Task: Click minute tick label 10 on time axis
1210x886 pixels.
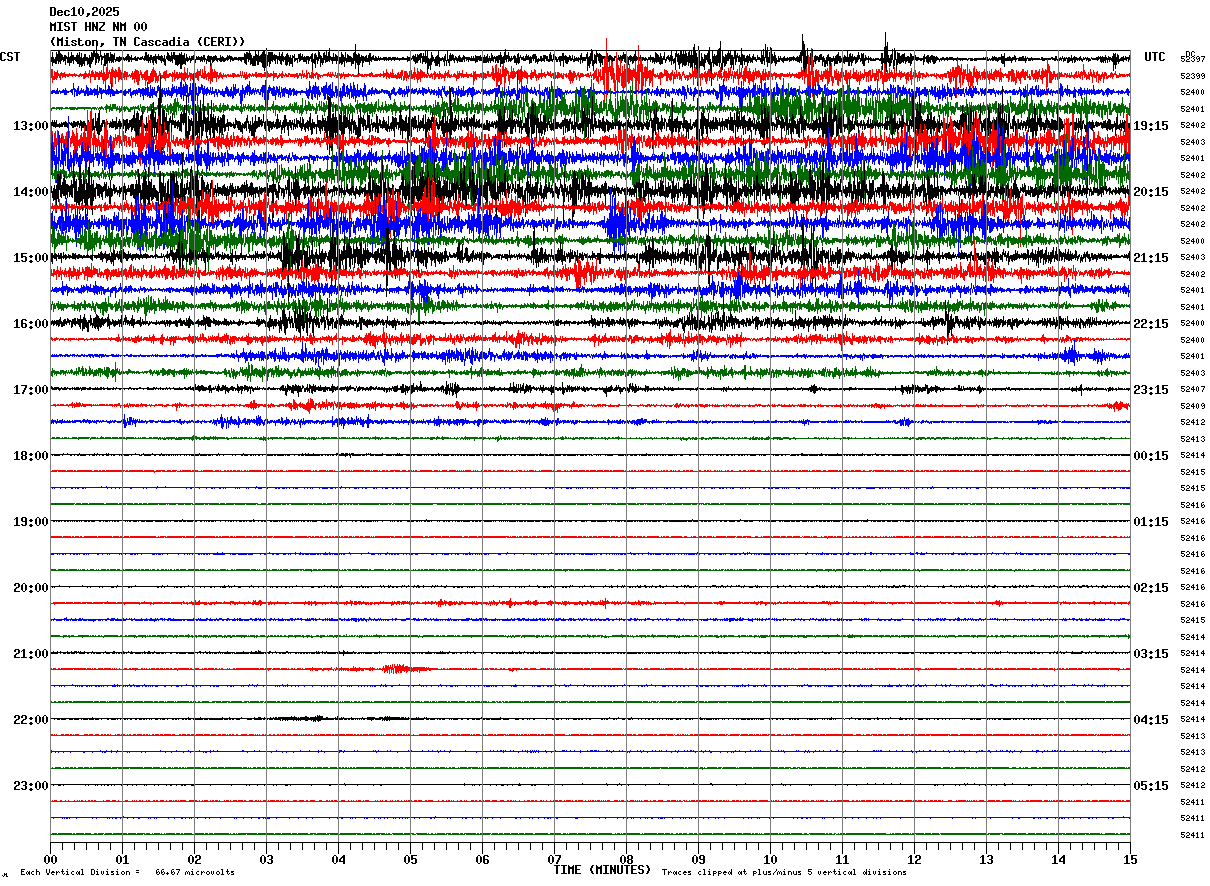Action: [x=770, y=859]
